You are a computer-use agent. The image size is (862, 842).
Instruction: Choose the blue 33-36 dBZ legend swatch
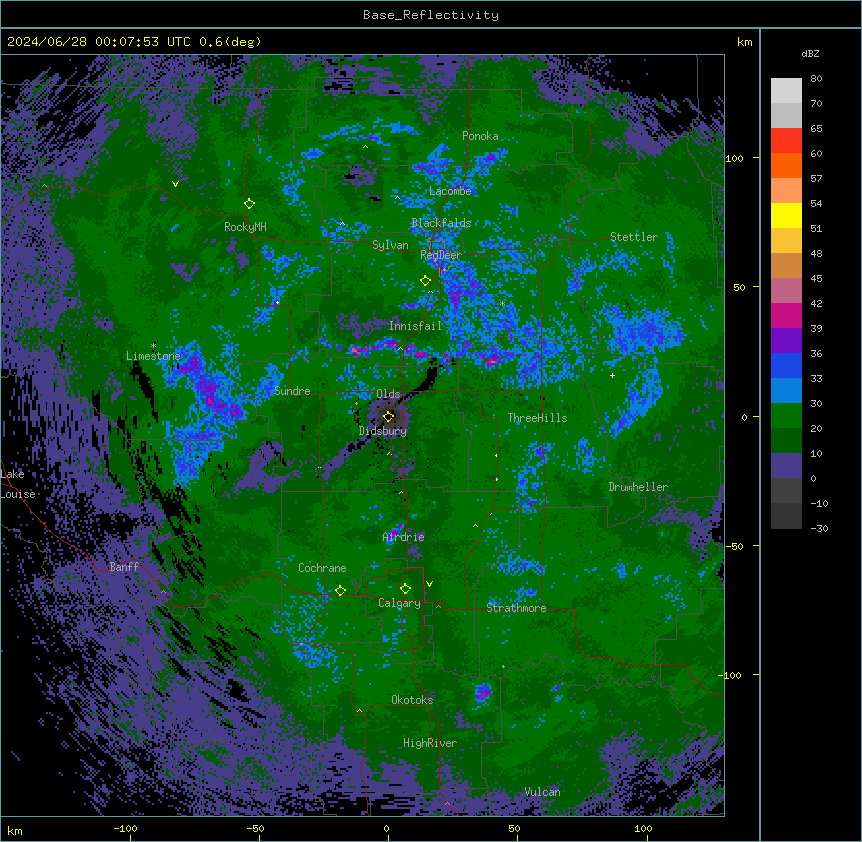(x=786, y=366)
